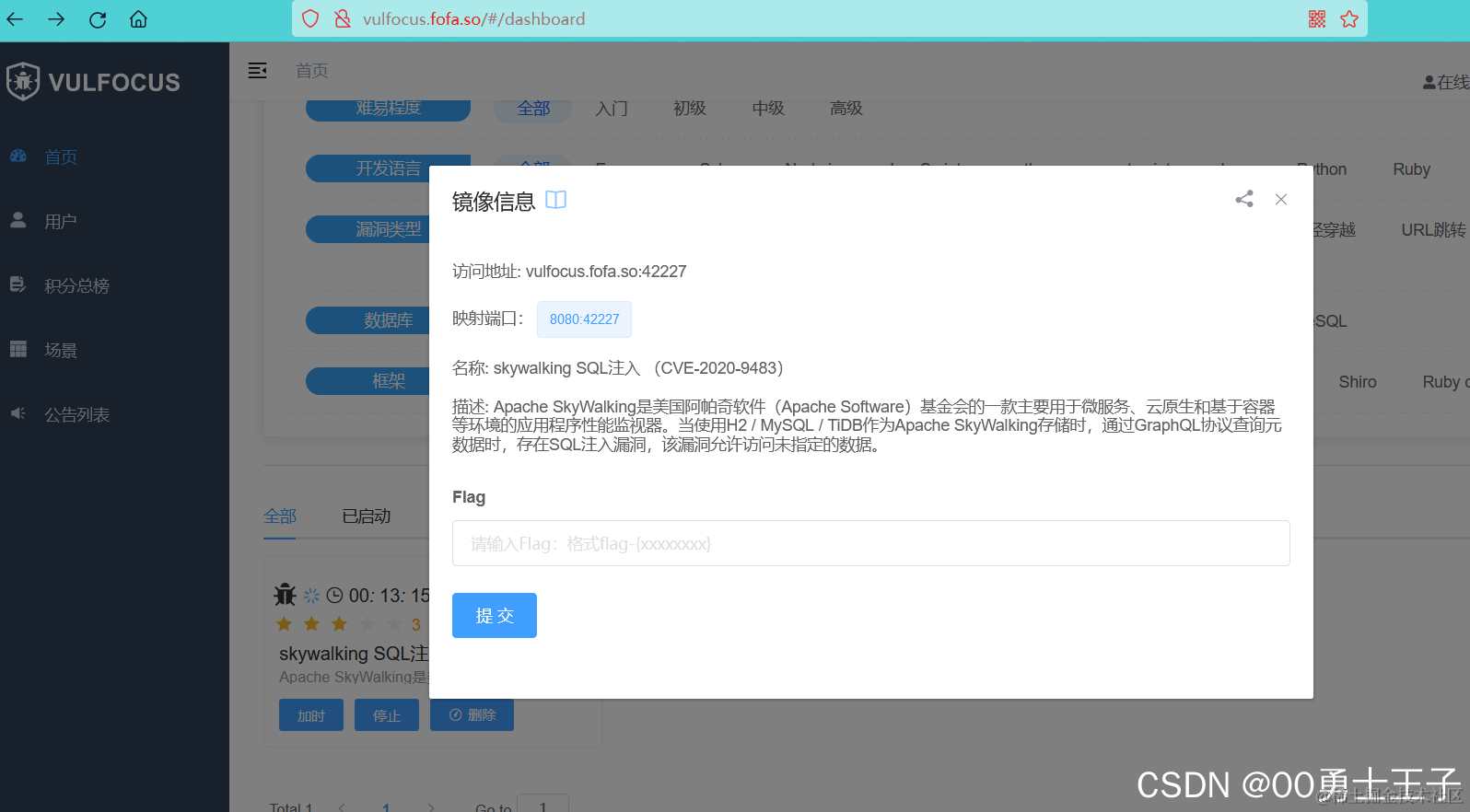
Task: Click the third star rating on the card
Action: point(340,624)
